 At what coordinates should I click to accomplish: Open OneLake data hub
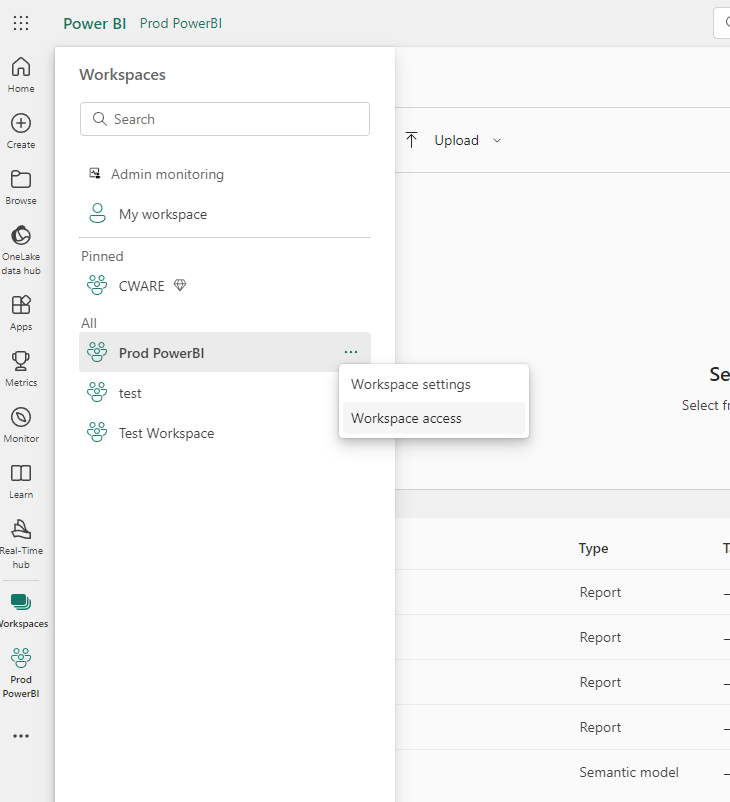click(21, 249)
